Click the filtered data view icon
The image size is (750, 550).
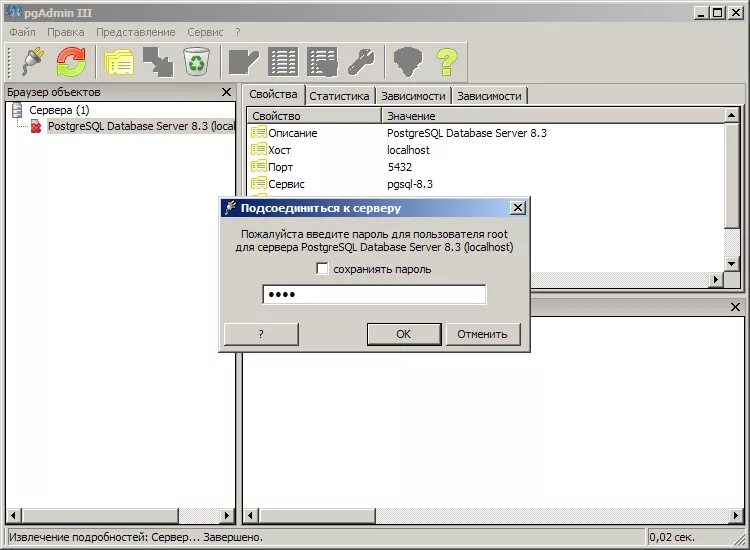point(322,62)
